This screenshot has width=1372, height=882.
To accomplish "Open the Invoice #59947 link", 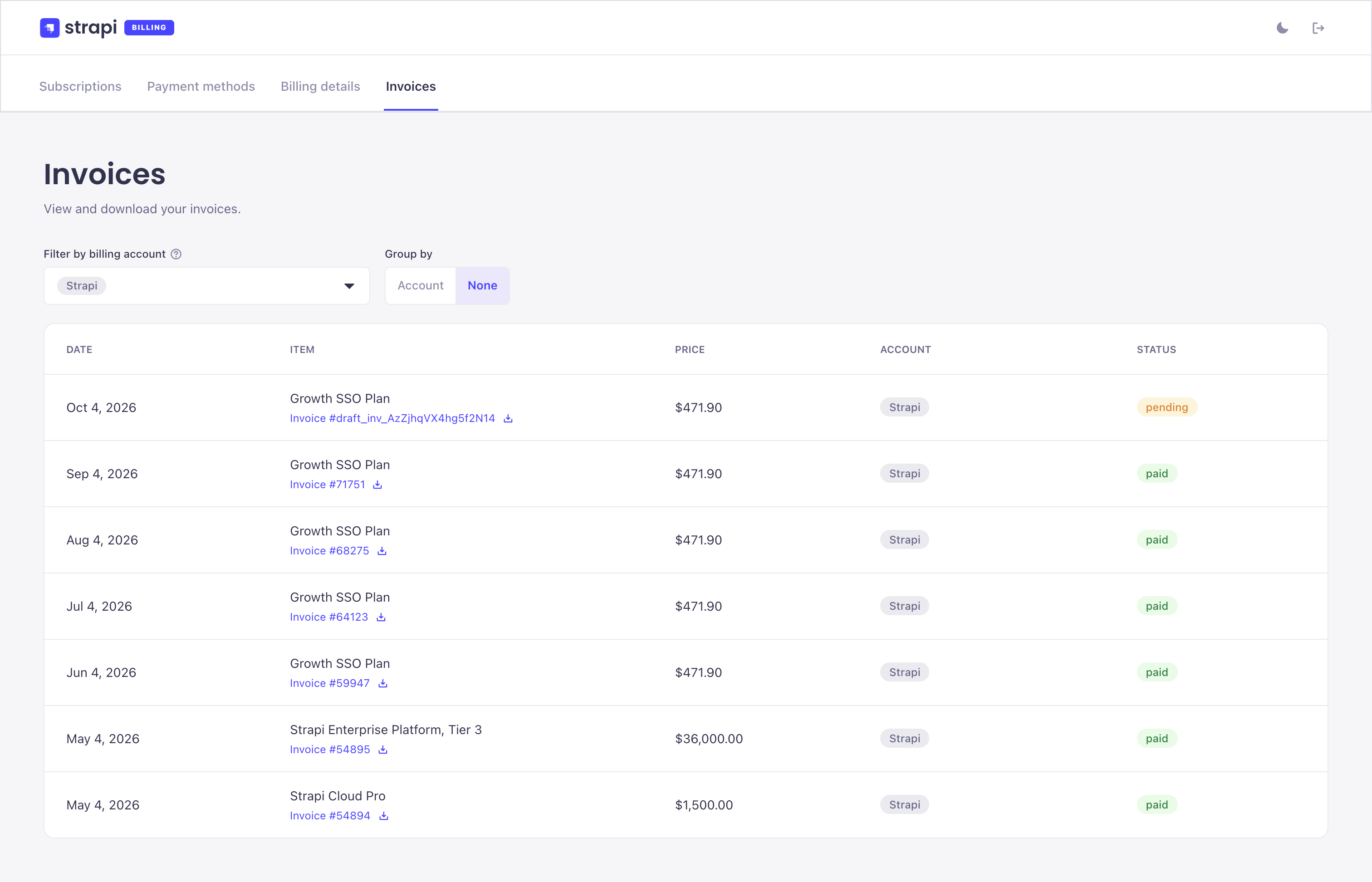I will click(x=330, y=683).
